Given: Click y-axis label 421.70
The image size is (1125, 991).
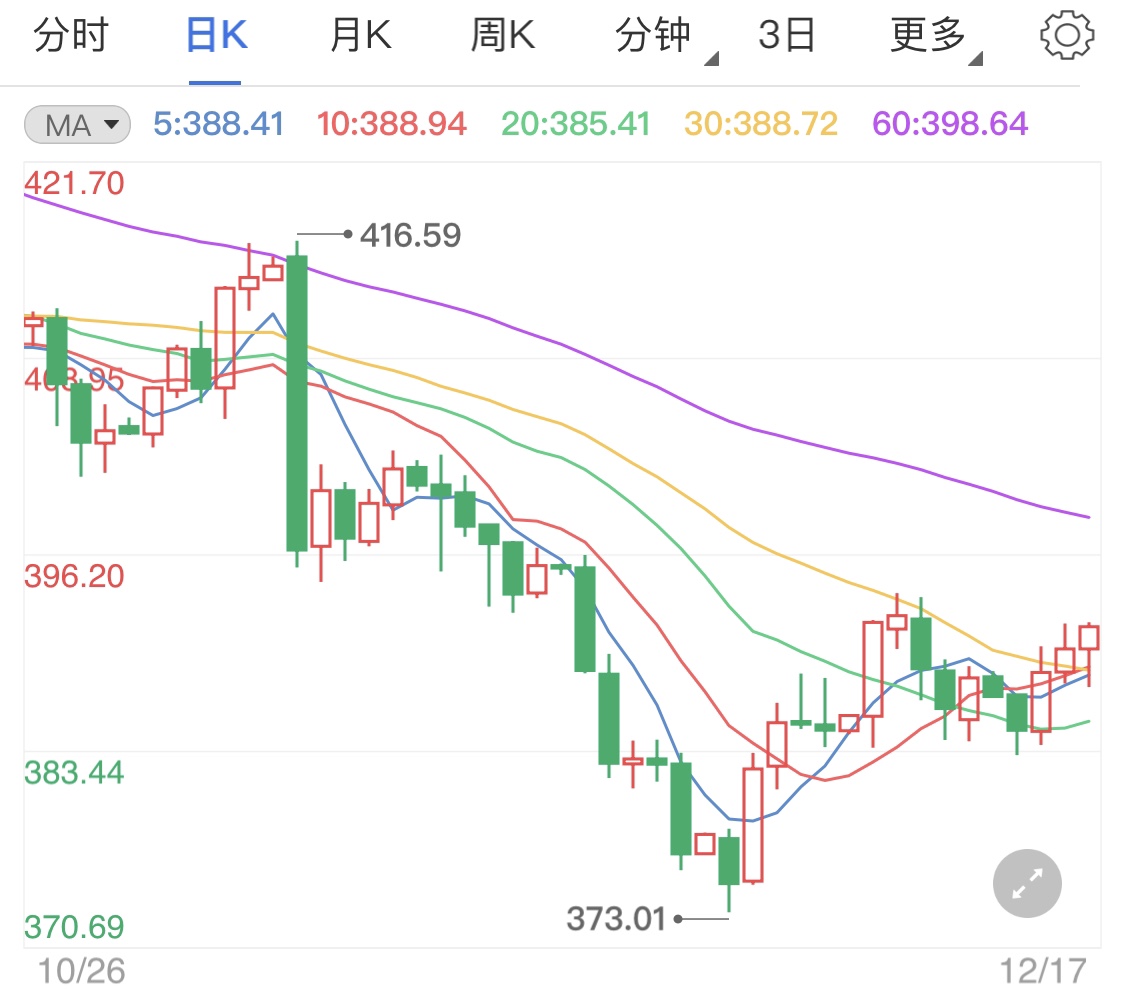Looking at the screenshot, I should coord(74,183).
